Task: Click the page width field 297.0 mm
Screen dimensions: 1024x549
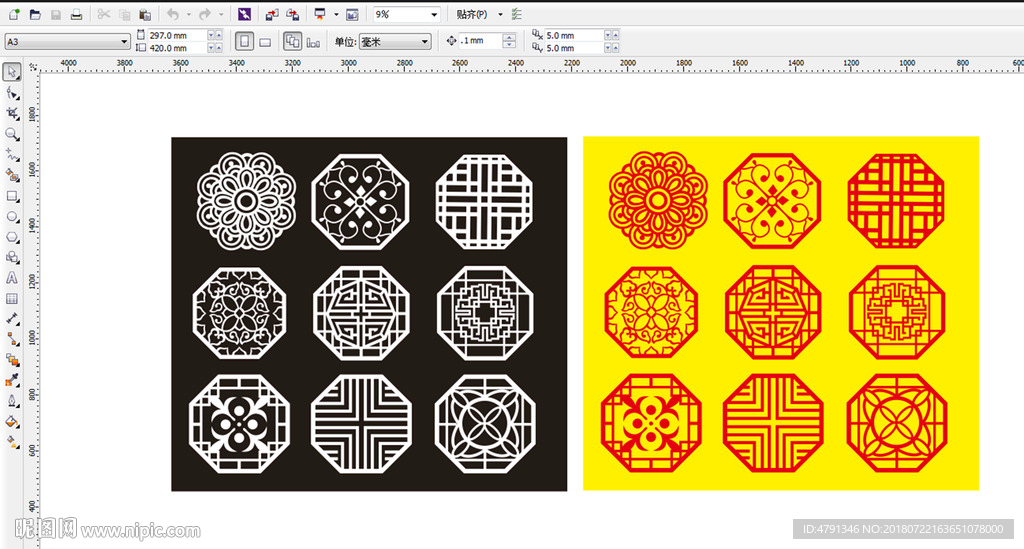Action: click(175, 35)
